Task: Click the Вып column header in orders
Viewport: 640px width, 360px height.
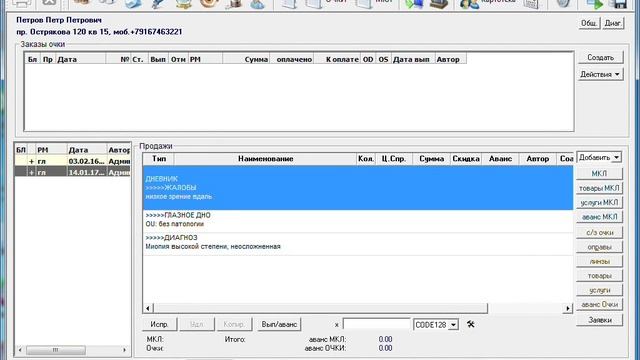Action: tap(158, 59)
